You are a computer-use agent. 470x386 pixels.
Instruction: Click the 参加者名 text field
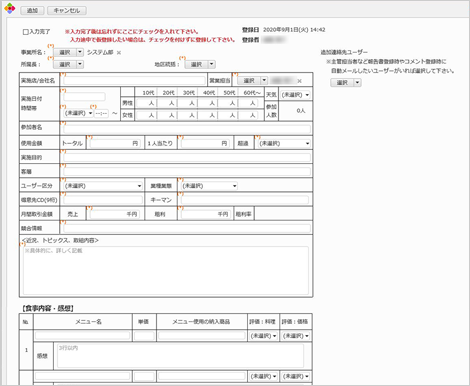[x=187, y=129]
